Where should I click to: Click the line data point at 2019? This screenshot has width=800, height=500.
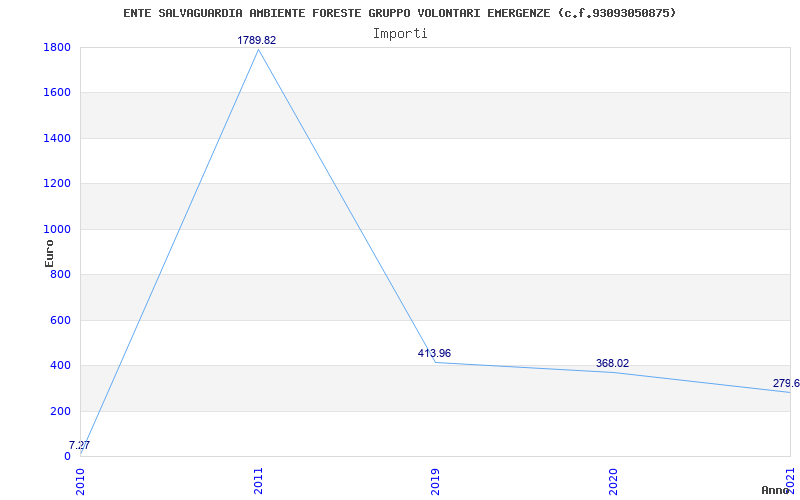[435, 362]
